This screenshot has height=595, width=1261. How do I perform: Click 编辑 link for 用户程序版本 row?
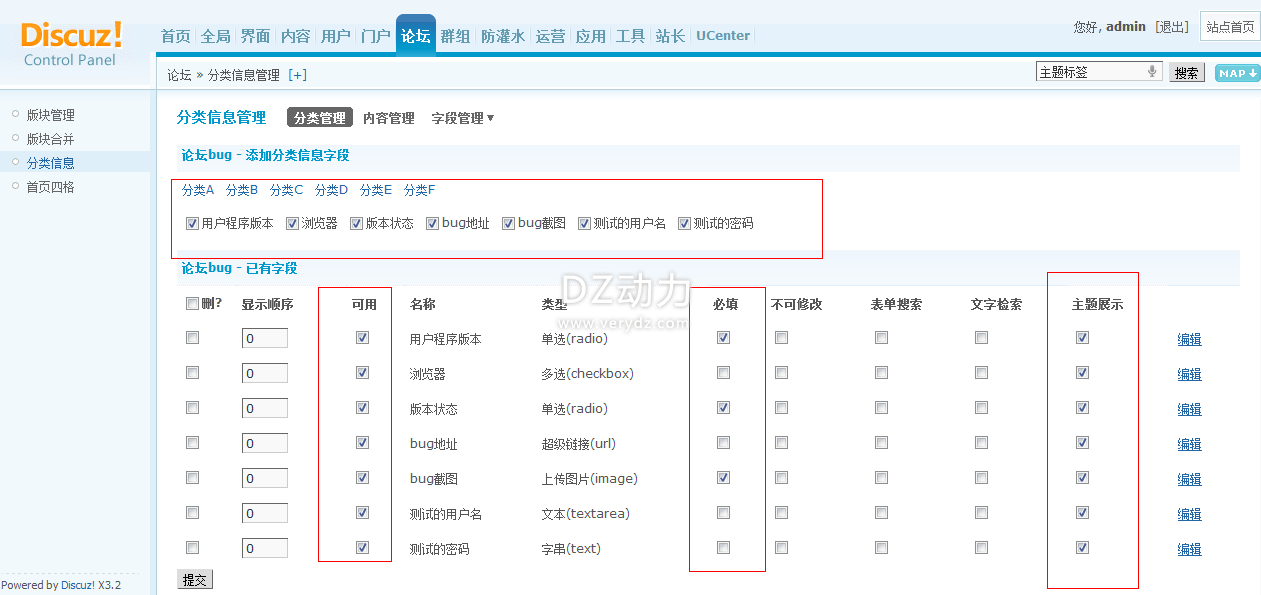1189,339
